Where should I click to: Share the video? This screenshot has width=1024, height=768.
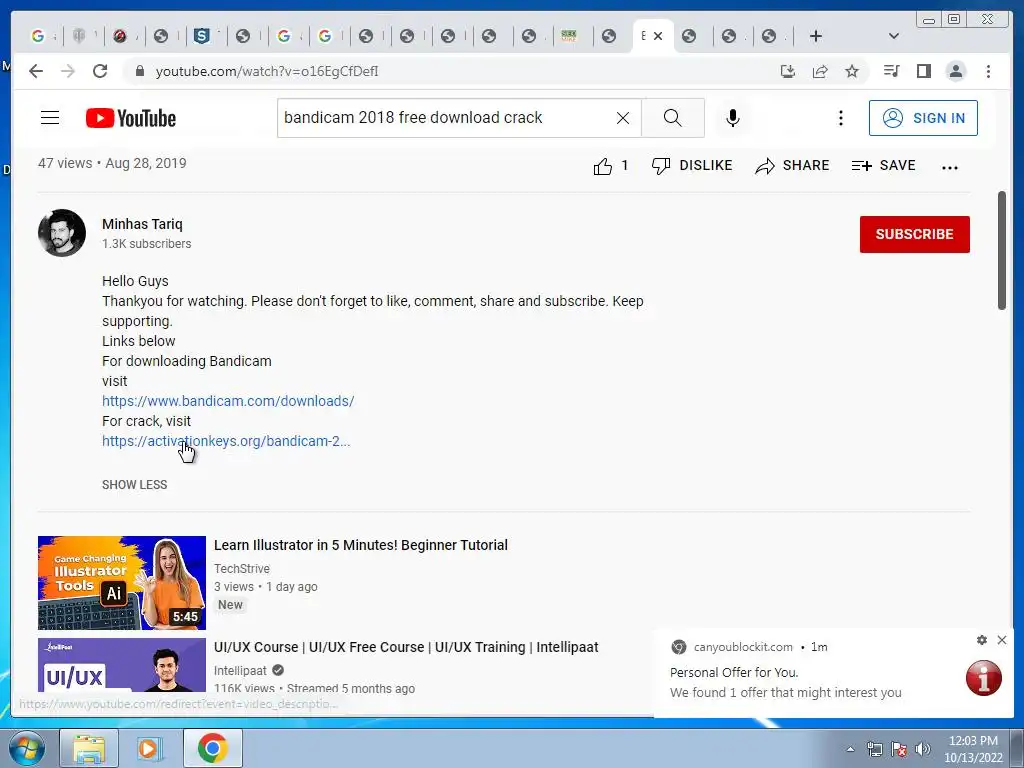(x=792, y=166)
